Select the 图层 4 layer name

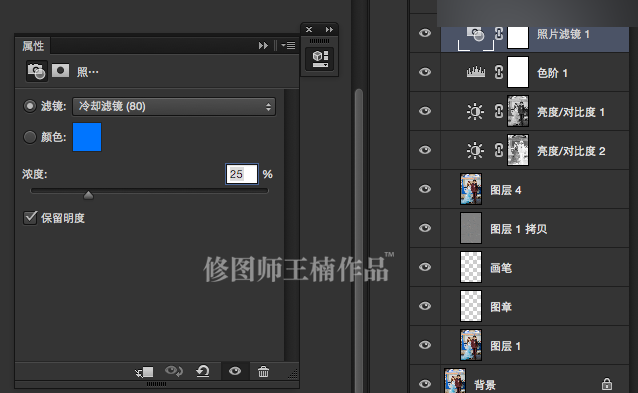(x=506, y=190)
